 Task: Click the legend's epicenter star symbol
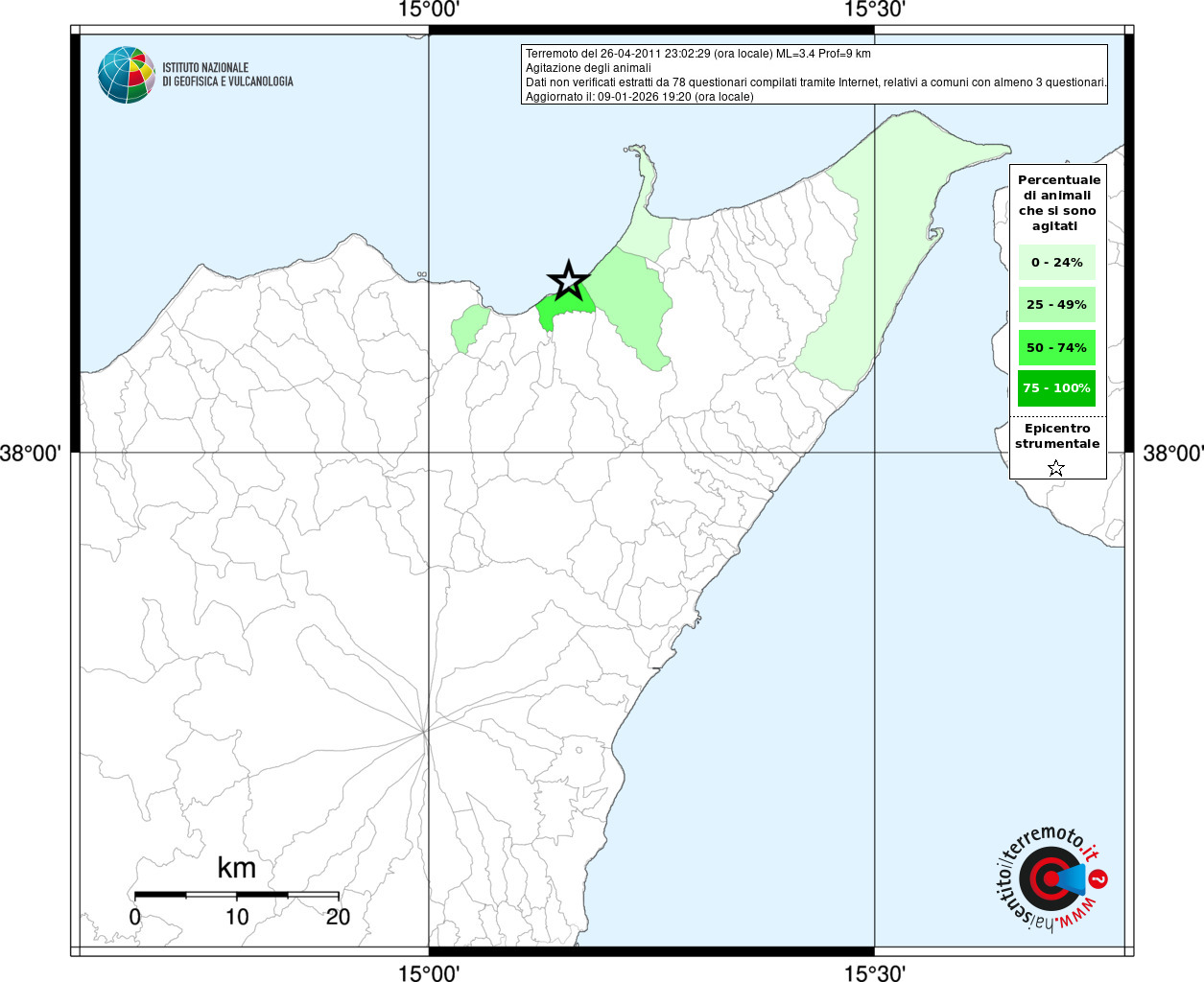pos(1056,468)
